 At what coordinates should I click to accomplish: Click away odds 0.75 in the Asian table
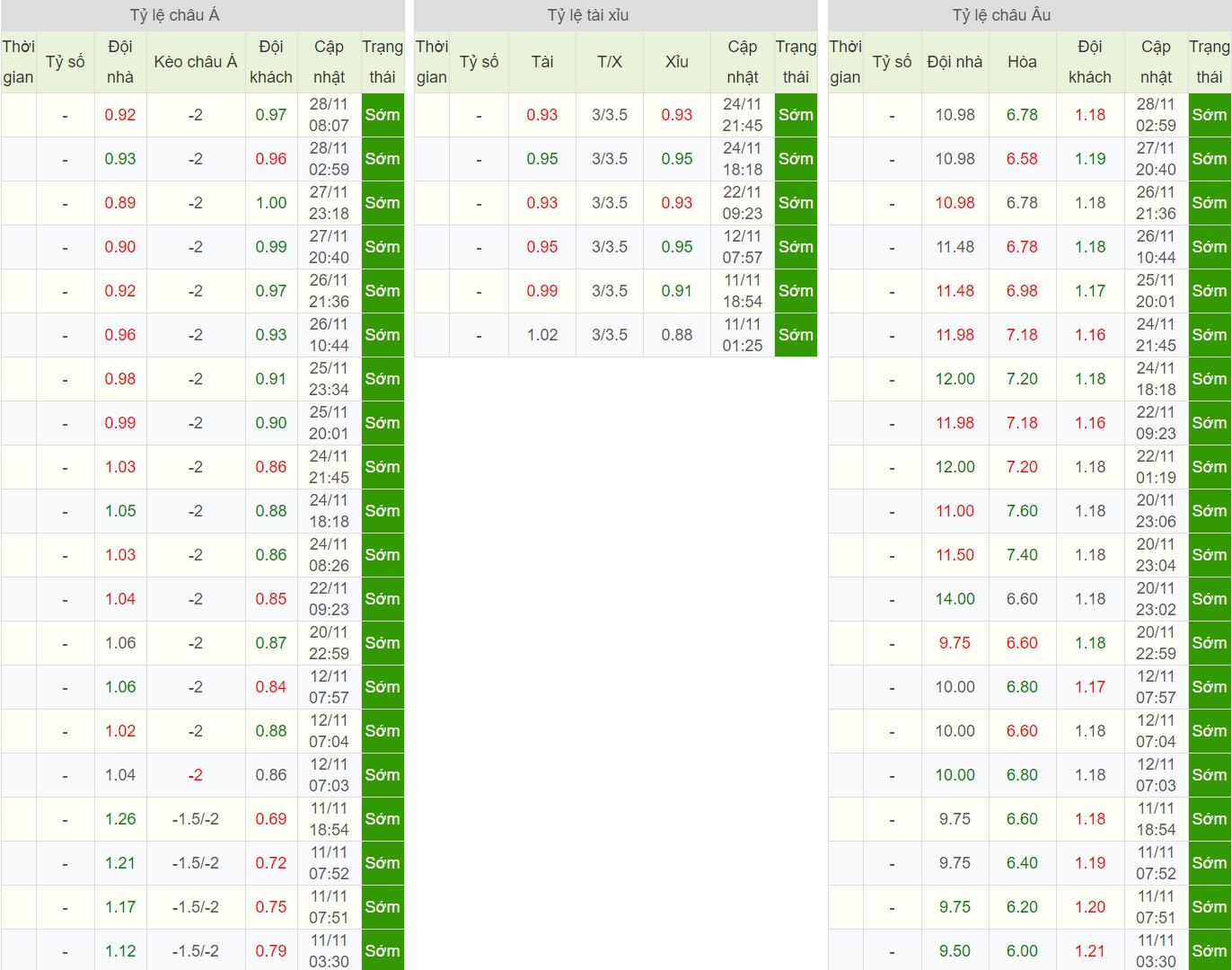point(271,907)
